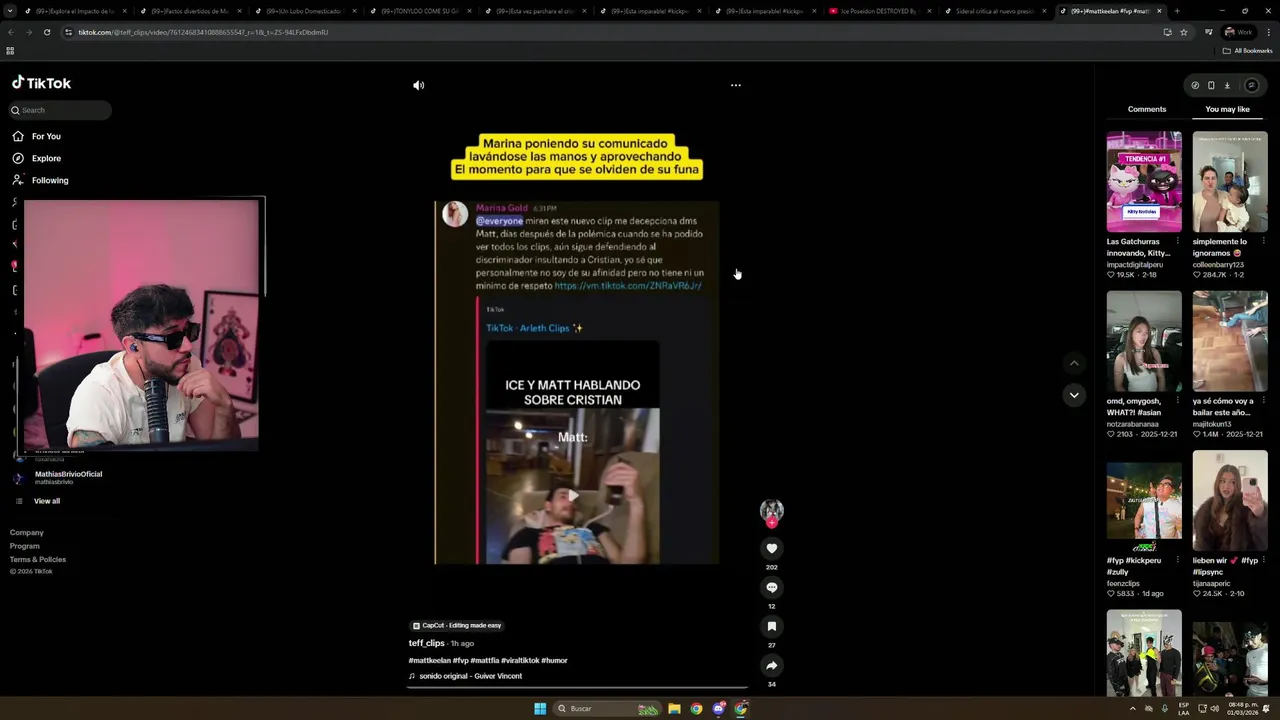Viewport: 1280px width, 720px height.
Task: Click the phone-shaped icon in the floating pill
Action: point(1211,86)
